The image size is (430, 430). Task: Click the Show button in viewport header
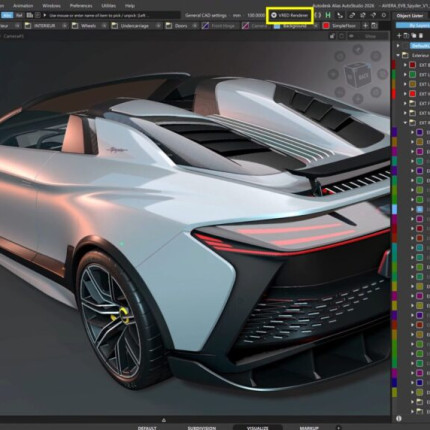370,36
